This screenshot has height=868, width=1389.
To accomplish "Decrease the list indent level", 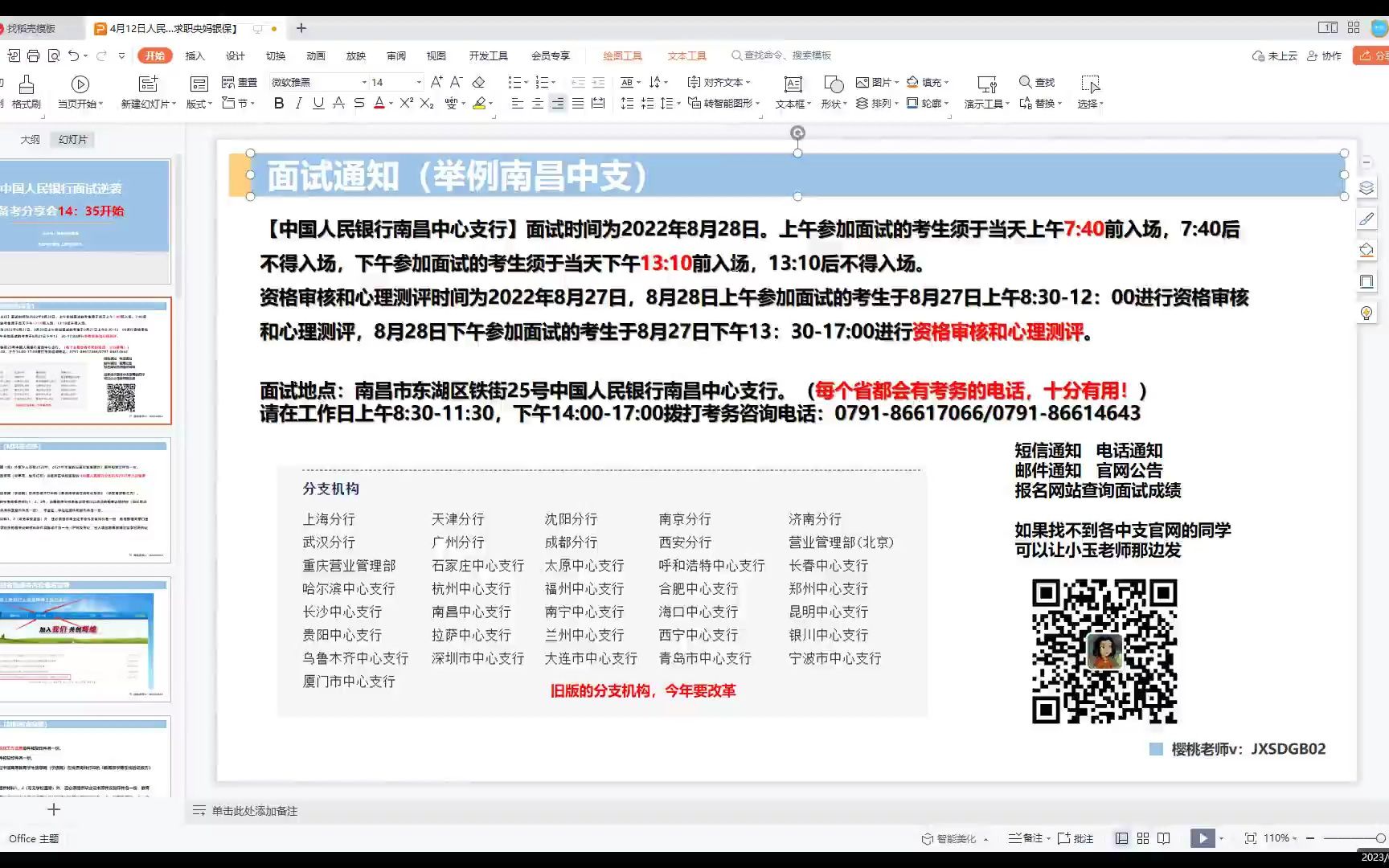I will (578, 82).
